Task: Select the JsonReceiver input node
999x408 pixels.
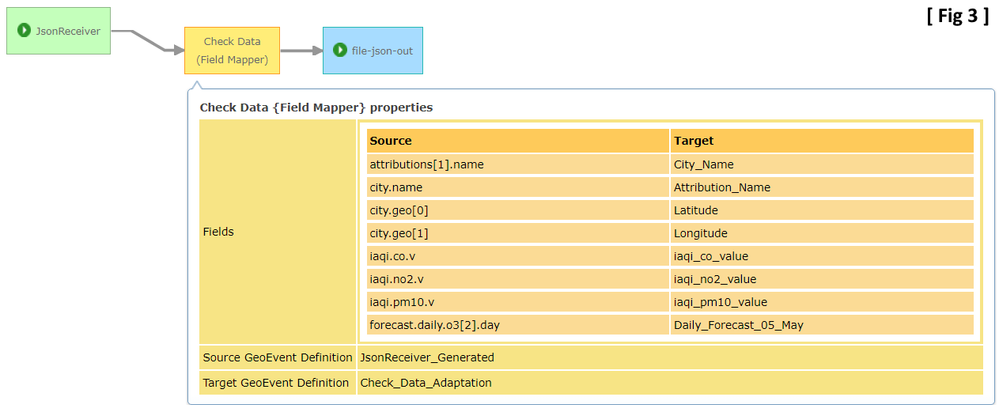Action: 58,30
